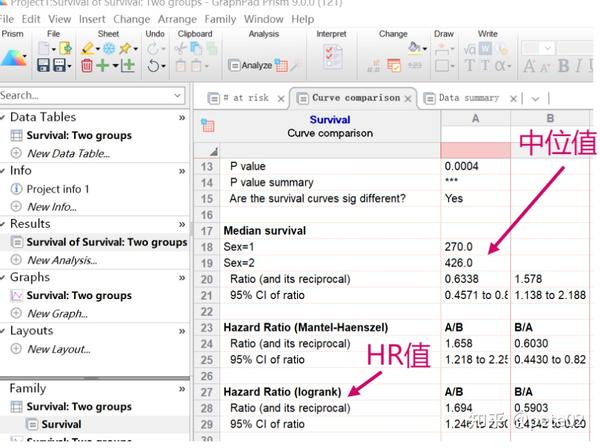Highlight the sheet with the marker icon
The height and width of the screenshot is (448, 600).
88,49
